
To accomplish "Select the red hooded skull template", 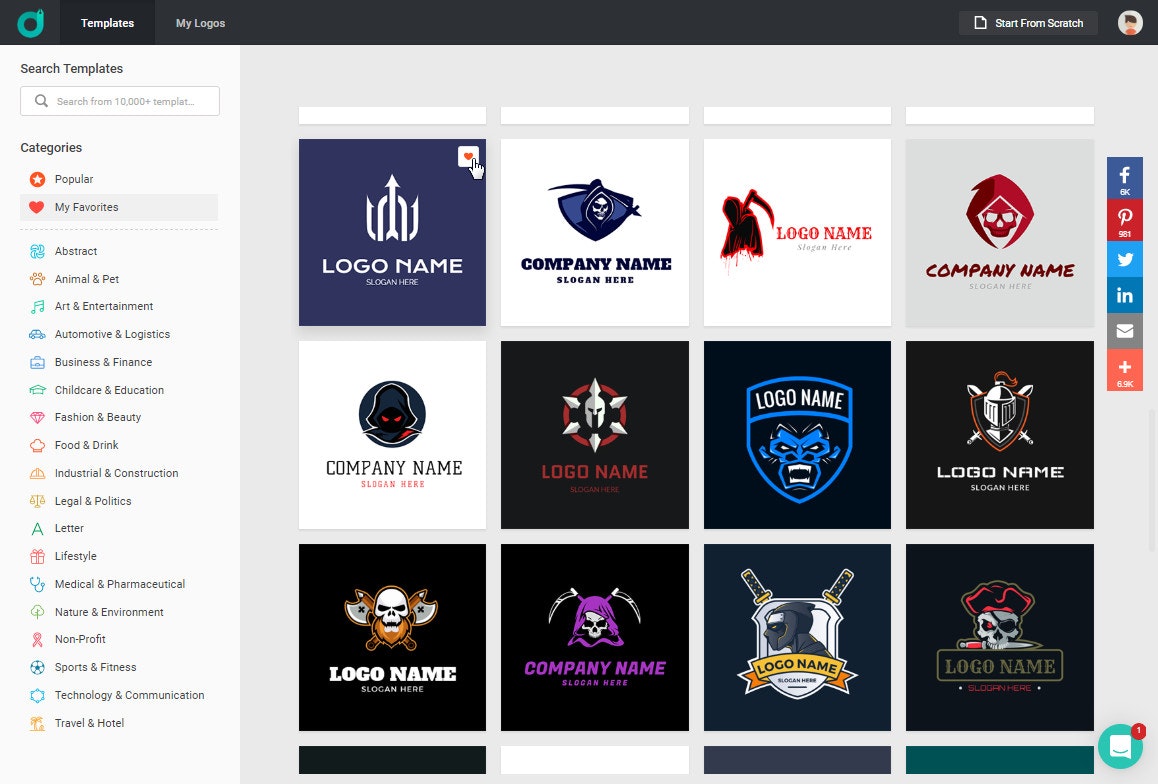I will point(1000,233).
